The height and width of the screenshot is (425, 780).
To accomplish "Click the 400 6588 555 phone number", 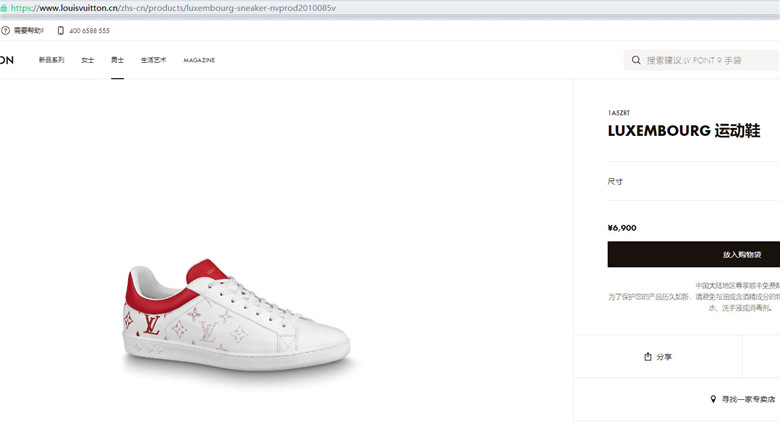I will point(90,31).
